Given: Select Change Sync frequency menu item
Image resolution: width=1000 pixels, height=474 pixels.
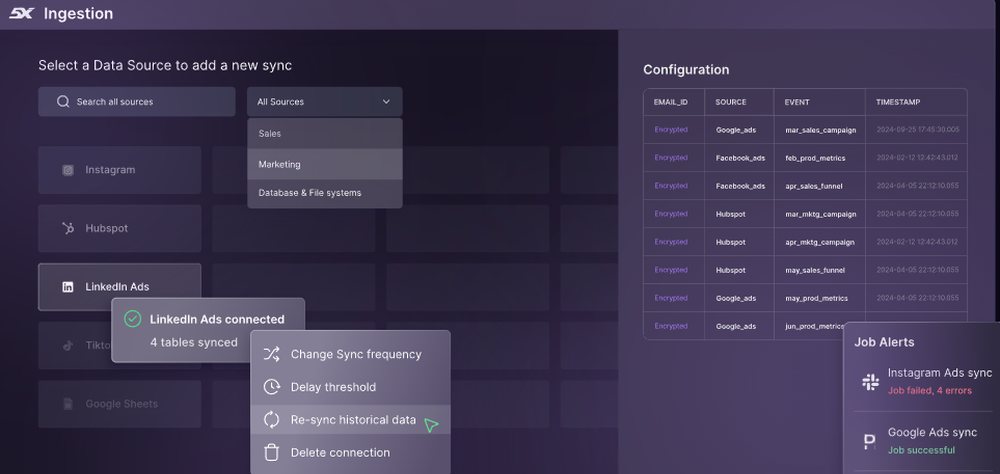Looking at the screenshot, I should (350, 354).
